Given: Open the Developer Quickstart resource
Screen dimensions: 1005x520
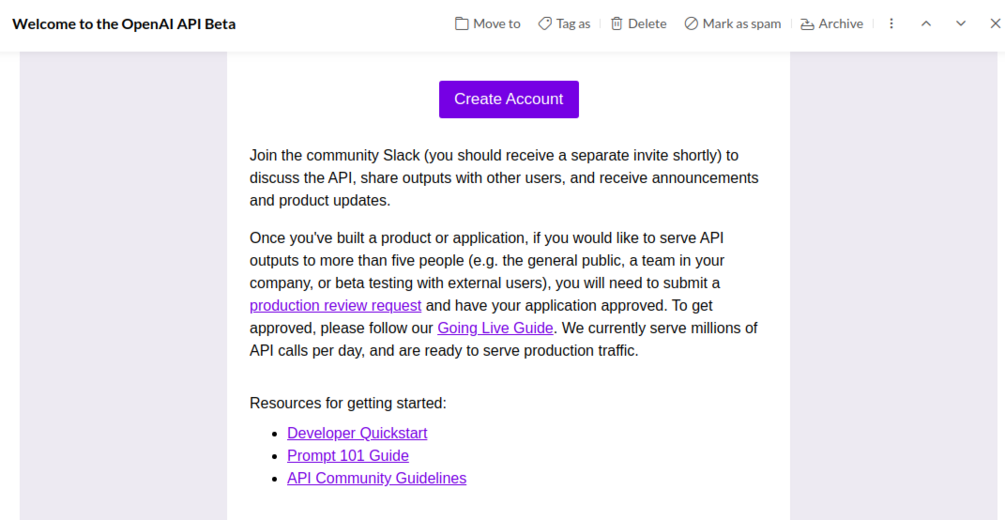Looking at the screenshot, I should pyautogui.click(x=357, y=433).
